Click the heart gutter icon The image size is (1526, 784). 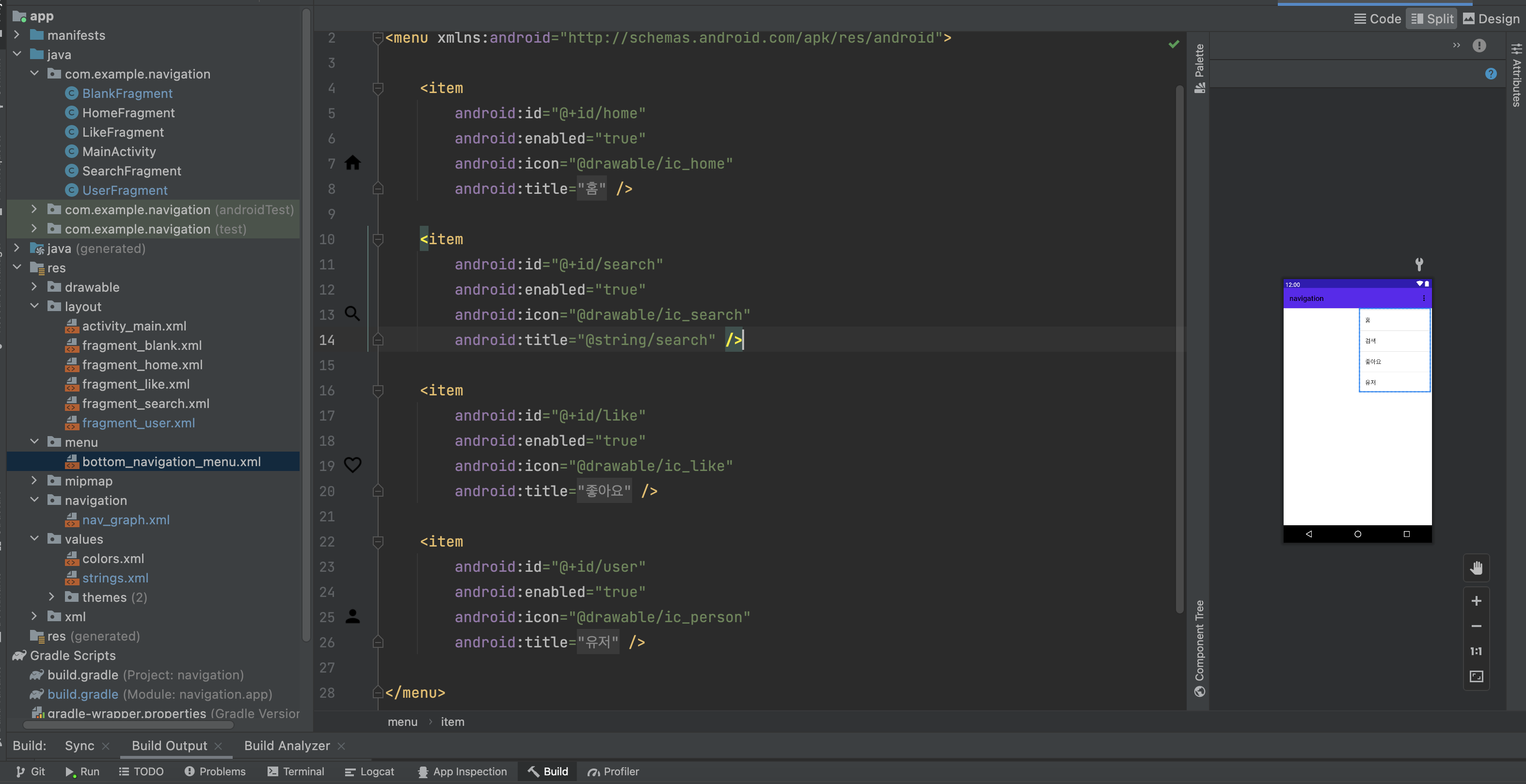pyautogui.click(x=352, y=466)
